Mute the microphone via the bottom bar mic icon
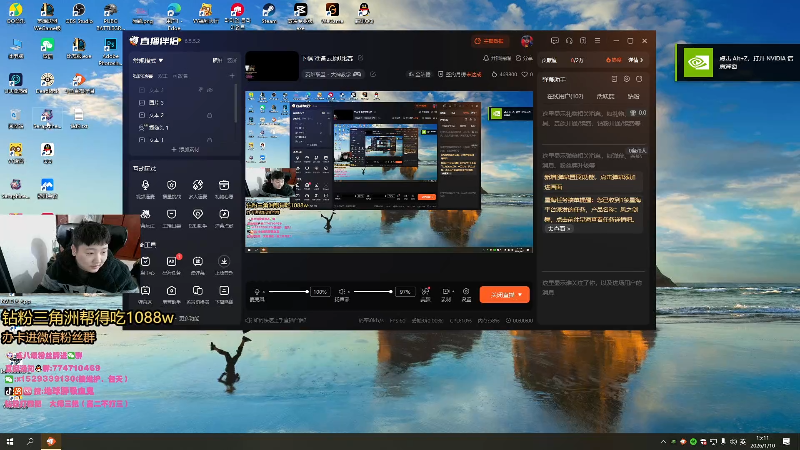Screen dimensions: 800x450 pos(257,292)
